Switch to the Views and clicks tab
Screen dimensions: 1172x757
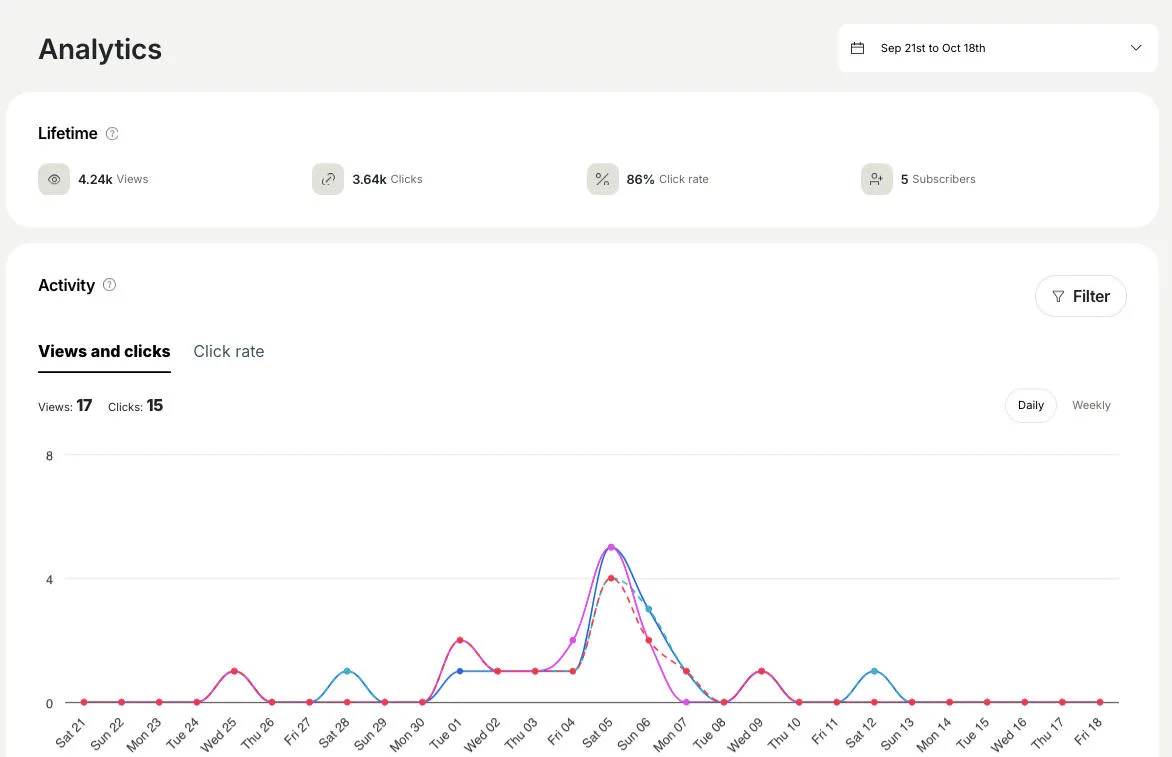(104, 351)
